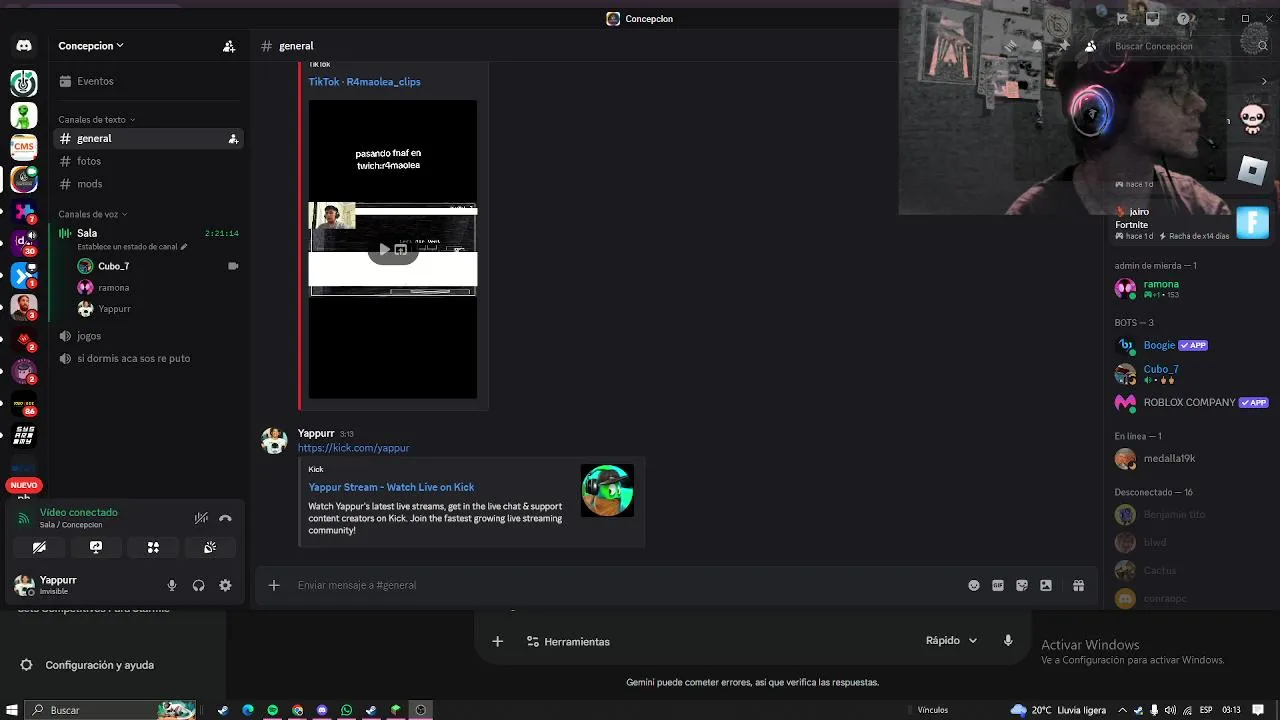This screenshot has height=720, width=1280.
Task: Open gift Nitro icon in message bar
Action: point(1078,586)
